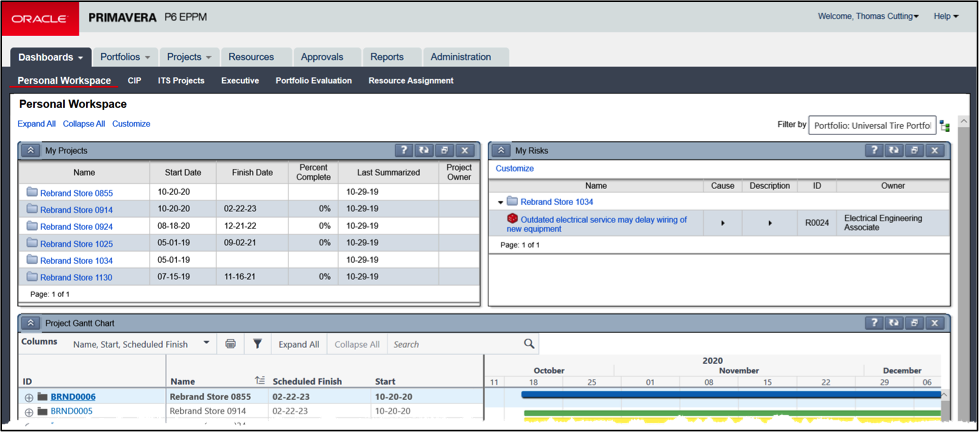Open help for the My Projects portlet
Image resolution: width=979 pixels, height=432 pixels.
tap(404, 150)
